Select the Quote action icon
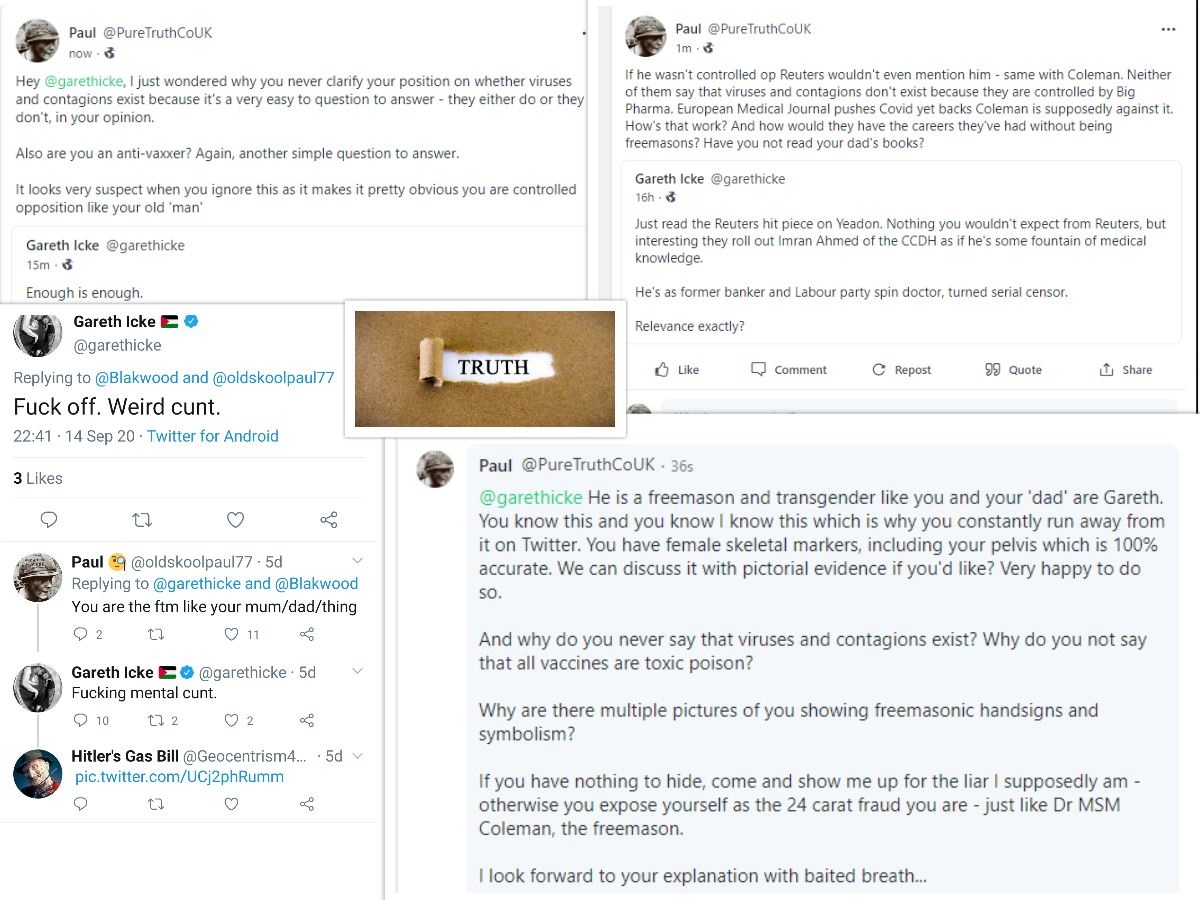Screen dimensions: 1200x900 [992, 370]
